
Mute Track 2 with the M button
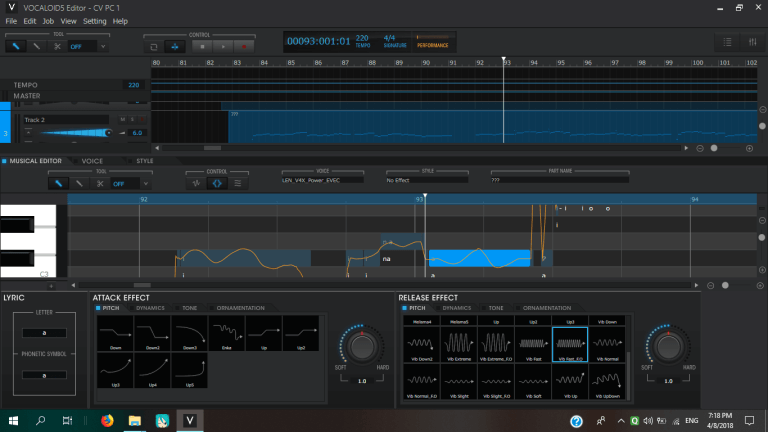122,120
